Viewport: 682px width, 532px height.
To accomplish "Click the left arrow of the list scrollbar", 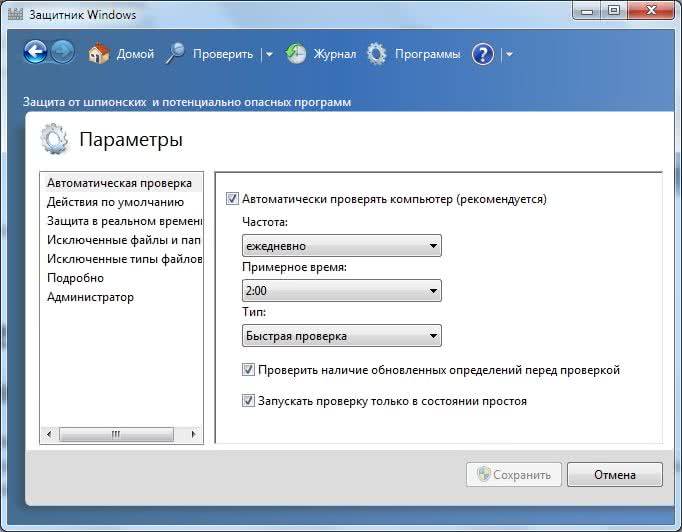I will [x=49, y=434].
